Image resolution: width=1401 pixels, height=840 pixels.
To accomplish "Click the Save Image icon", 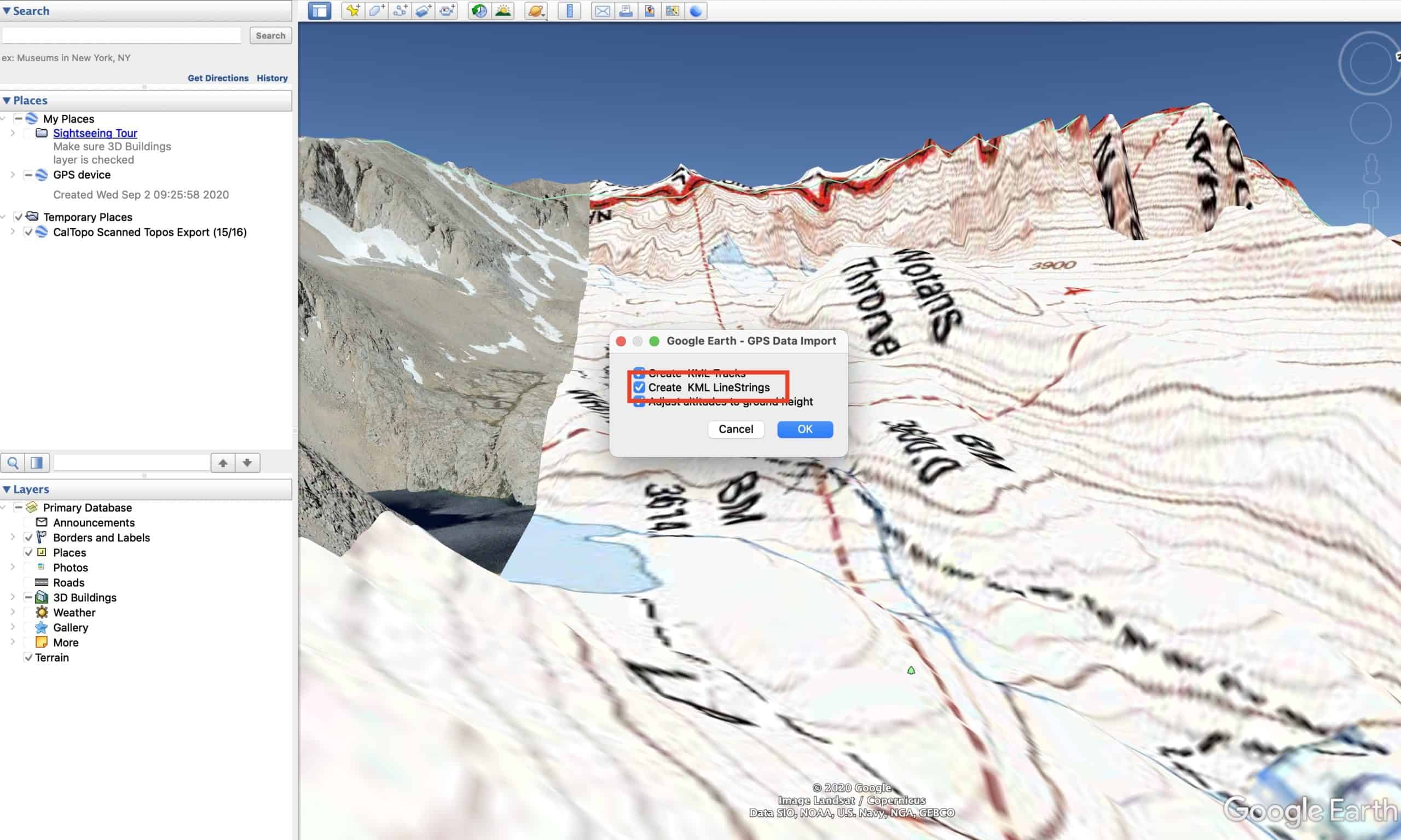I will 649,11.
